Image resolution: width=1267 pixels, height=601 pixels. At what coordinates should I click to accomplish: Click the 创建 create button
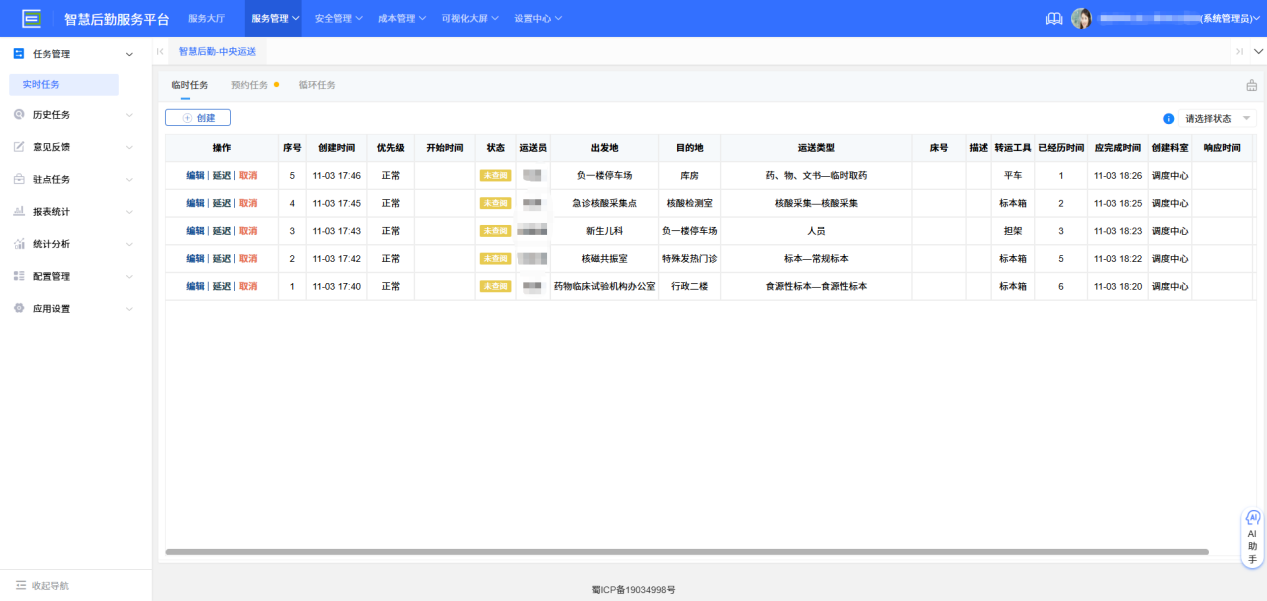tap(197, 117)
